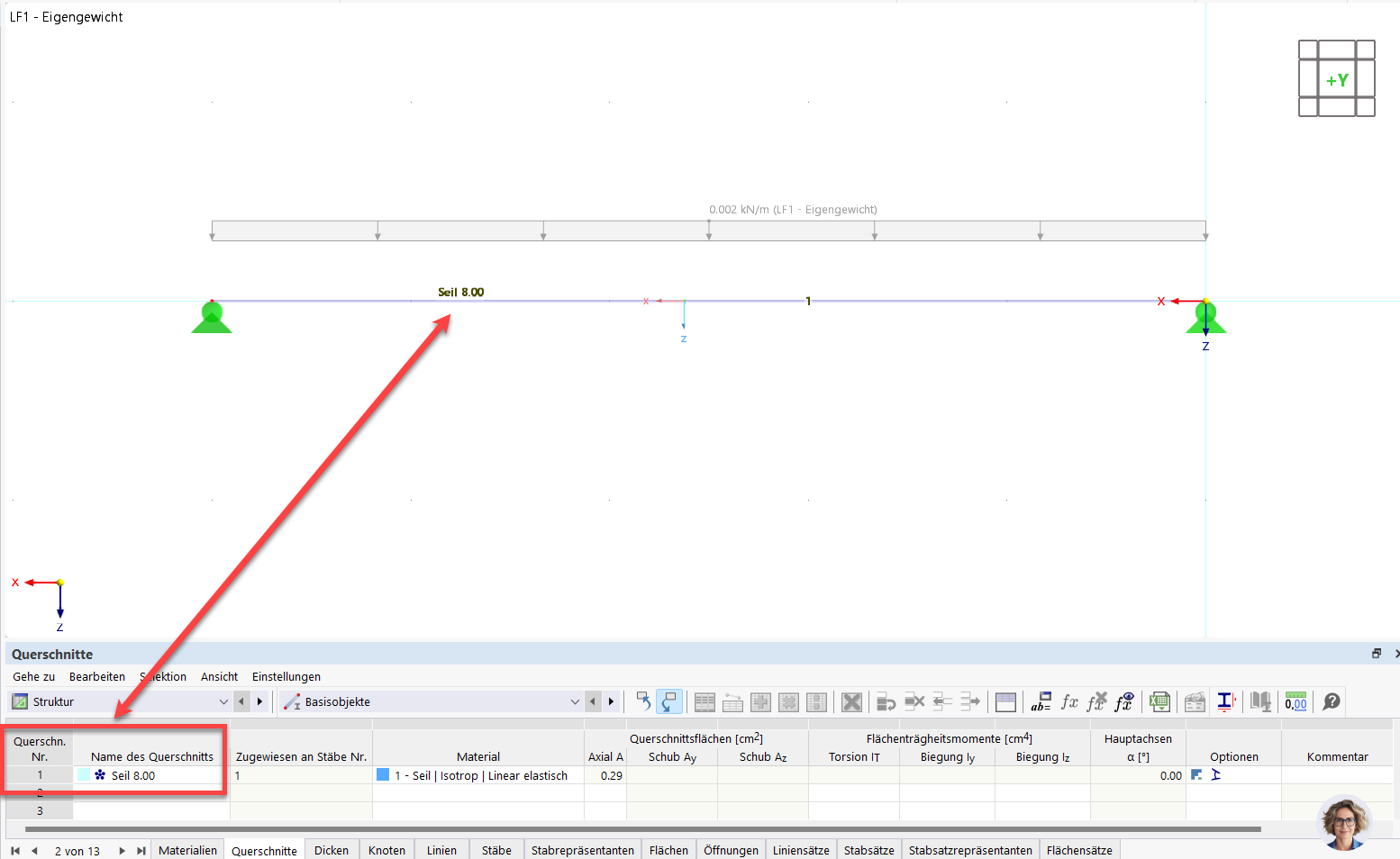The image size is (1400, 859).
Task: Select the formula fx icon
Action: pos(1070,701)
